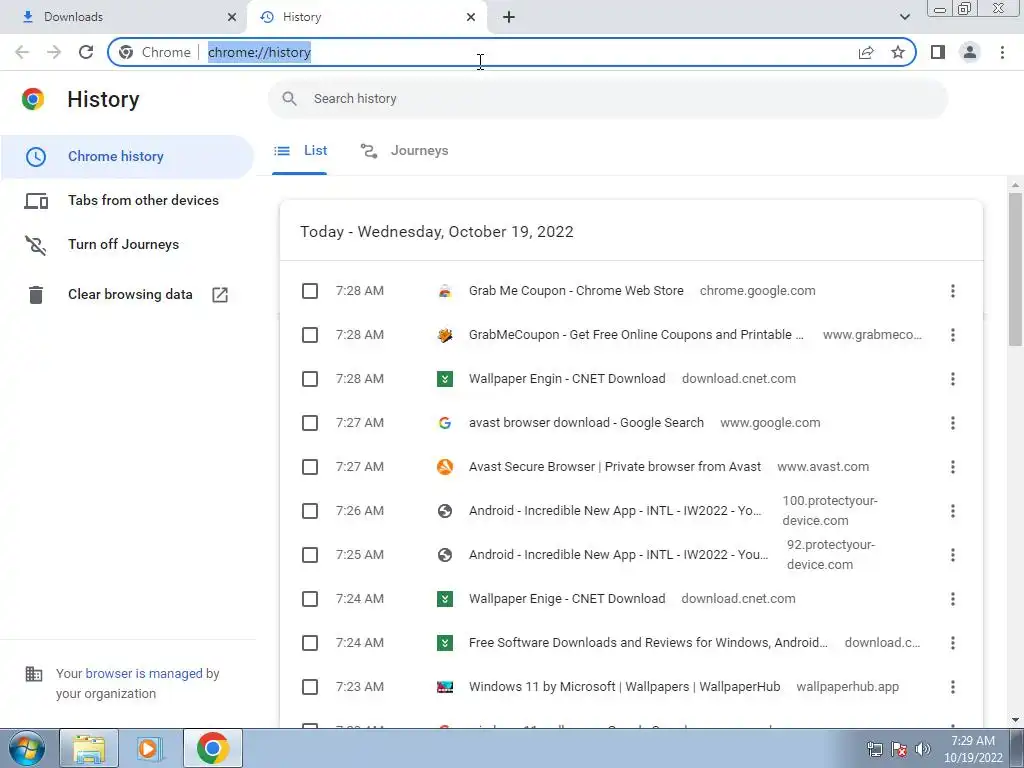Switch to the Journeys view tab
The height and width of the screenshot is (768, 1024).
click(404, 151)
